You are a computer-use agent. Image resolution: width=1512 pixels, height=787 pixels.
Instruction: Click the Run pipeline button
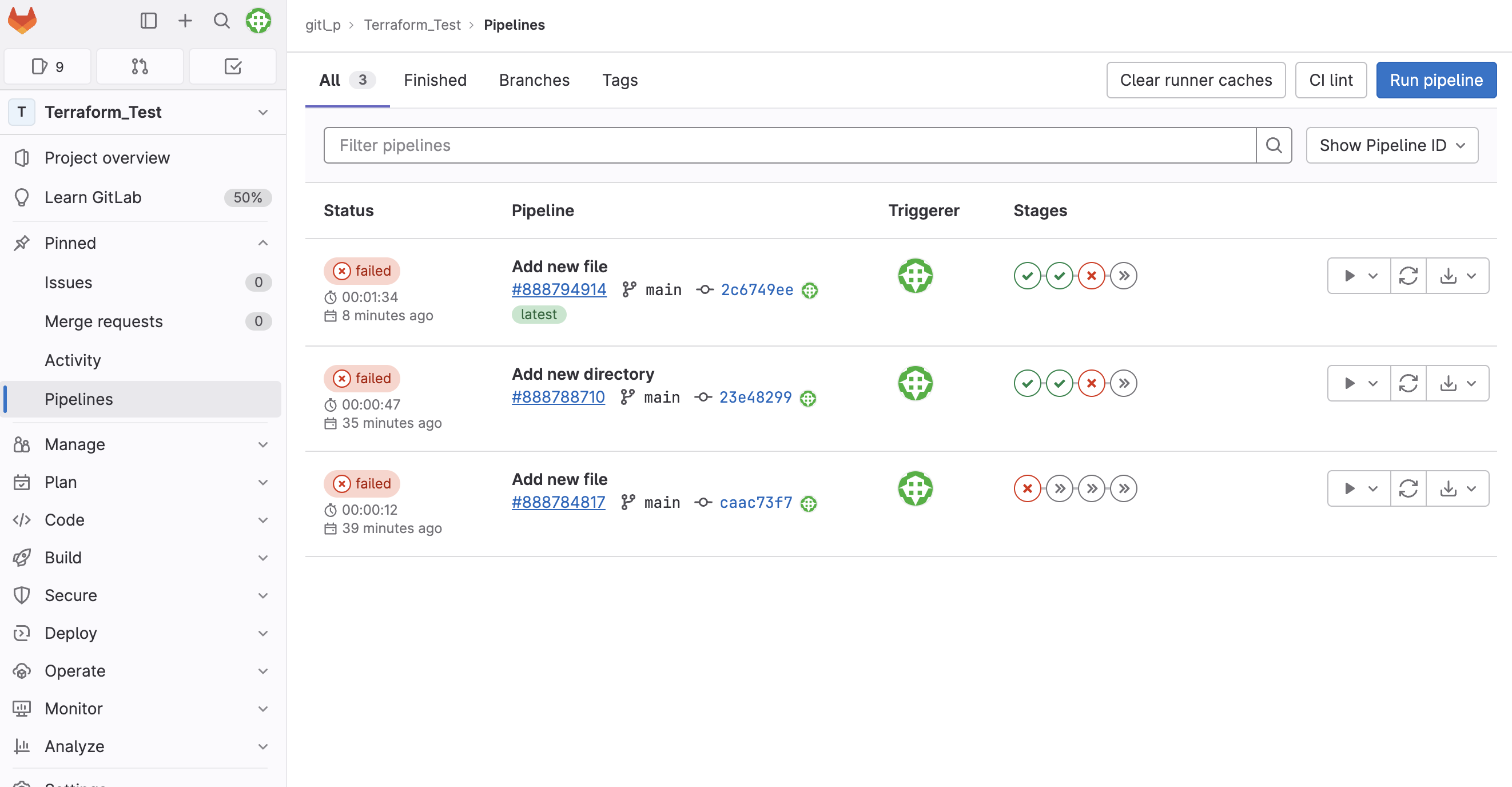pyautogui.click(x=1437, y=80)
